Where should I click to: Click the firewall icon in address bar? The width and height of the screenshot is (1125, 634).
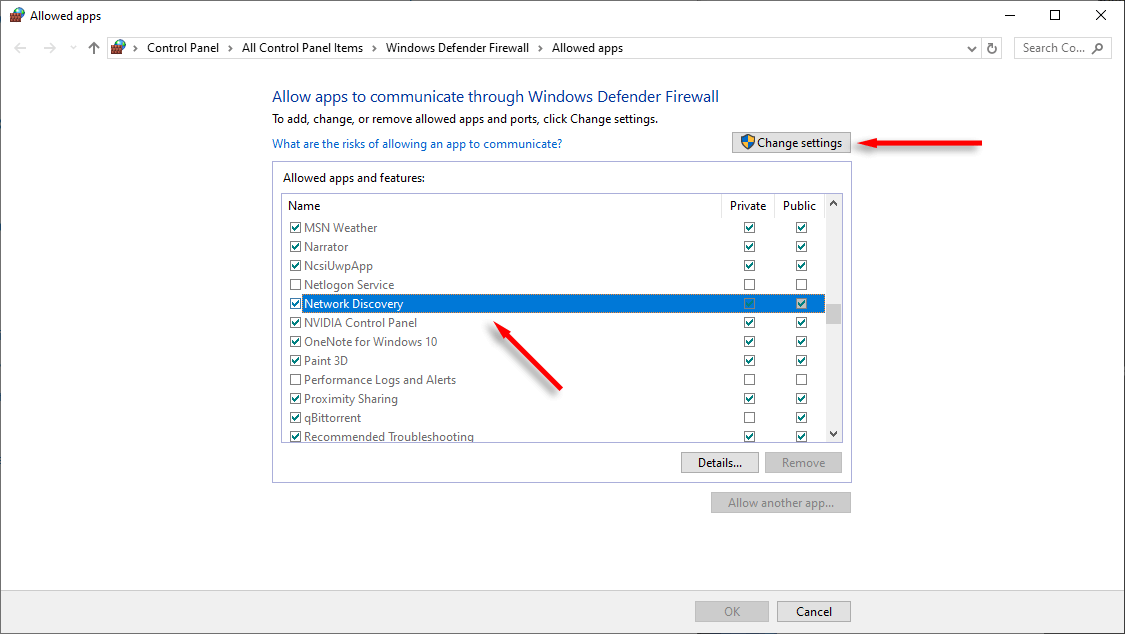click(x=119, y=48)
